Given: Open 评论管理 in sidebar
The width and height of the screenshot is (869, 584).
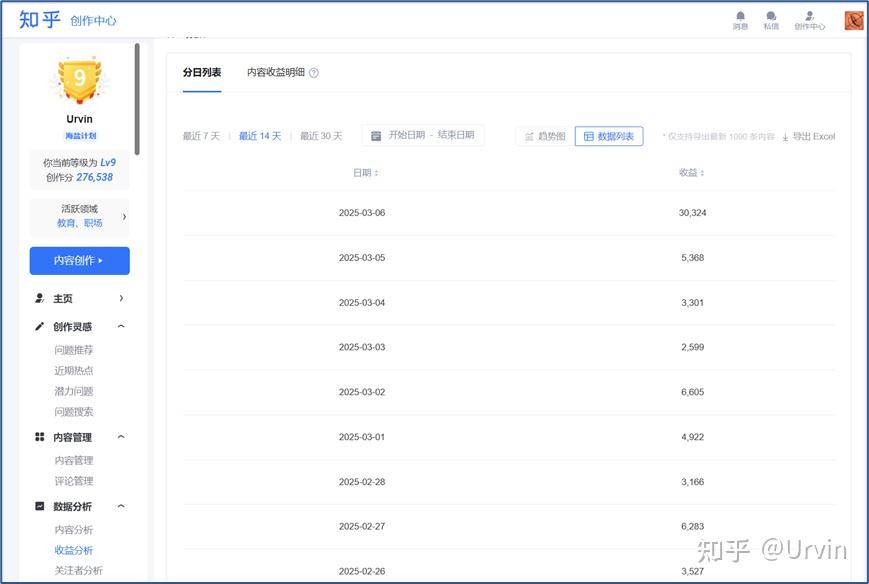Looking at the screenshot, I should click(74, 481).
